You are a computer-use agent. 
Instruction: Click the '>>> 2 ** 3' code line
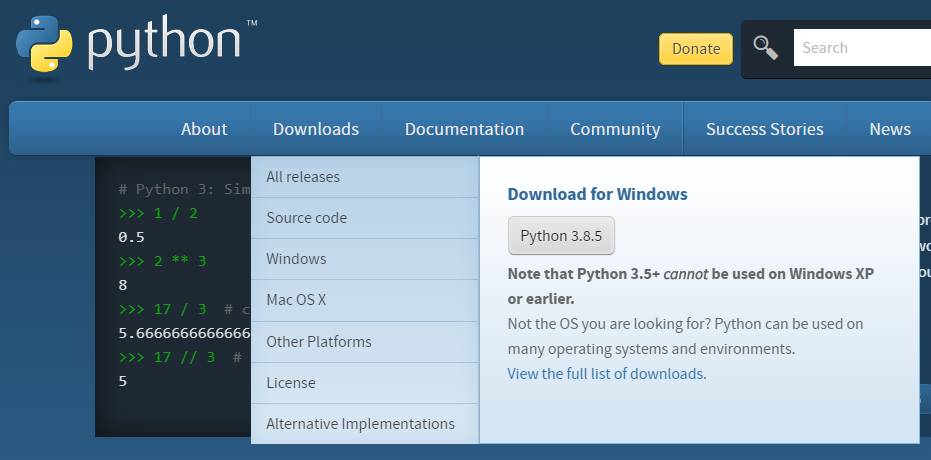[x=162, y=261]
